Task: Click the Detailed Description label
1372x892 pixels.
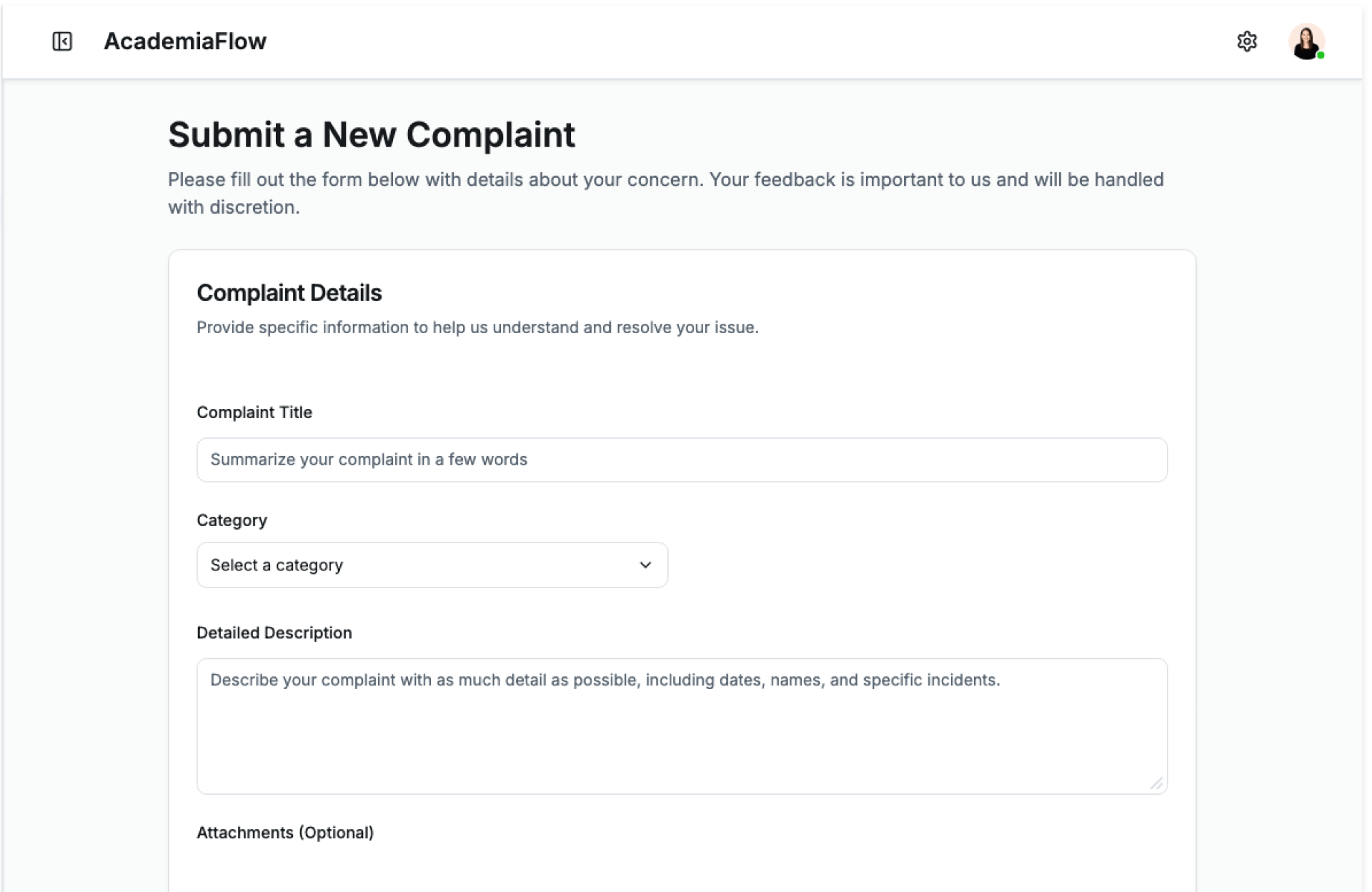Action: tap(274, 633)
